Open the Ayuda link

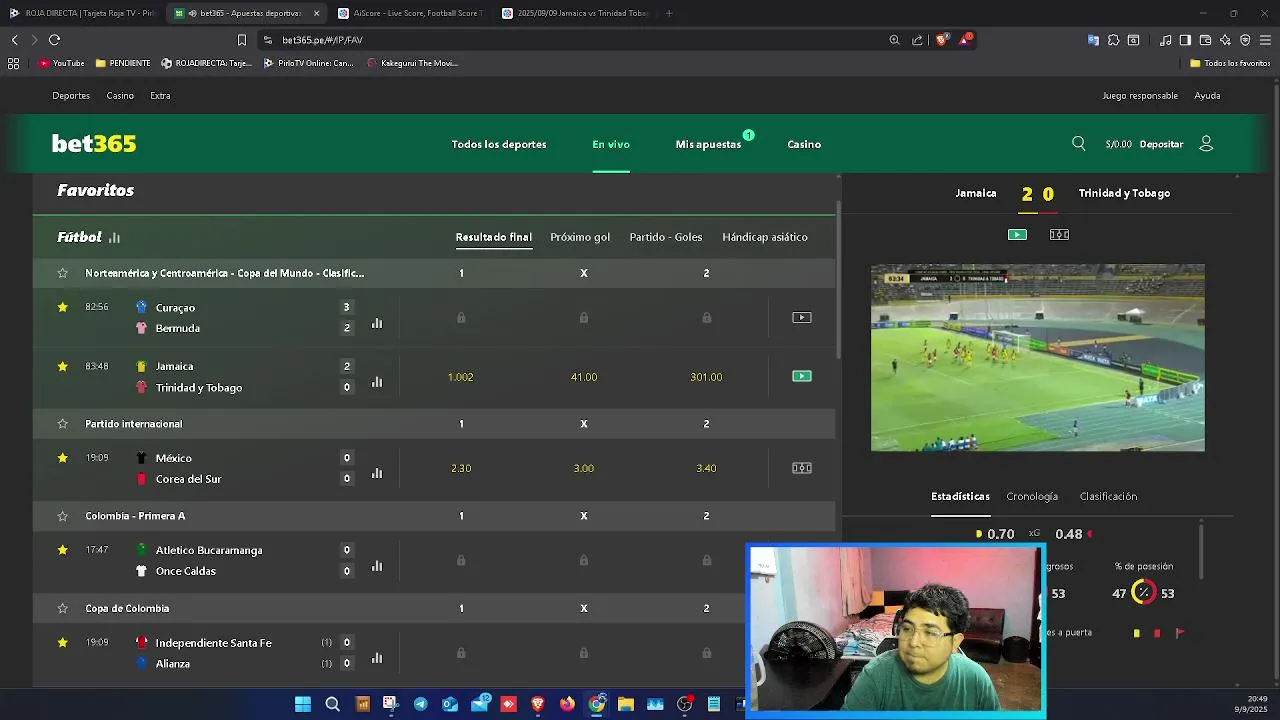pos(1207,96)
